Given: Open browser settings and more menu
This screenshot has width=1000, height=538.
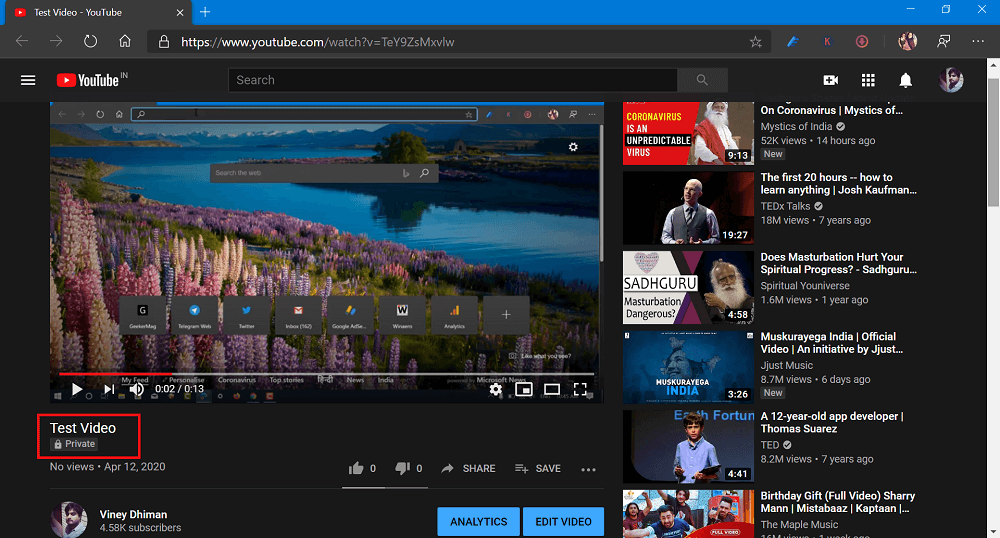Looking at the screenshot, I should click(978, 41).
